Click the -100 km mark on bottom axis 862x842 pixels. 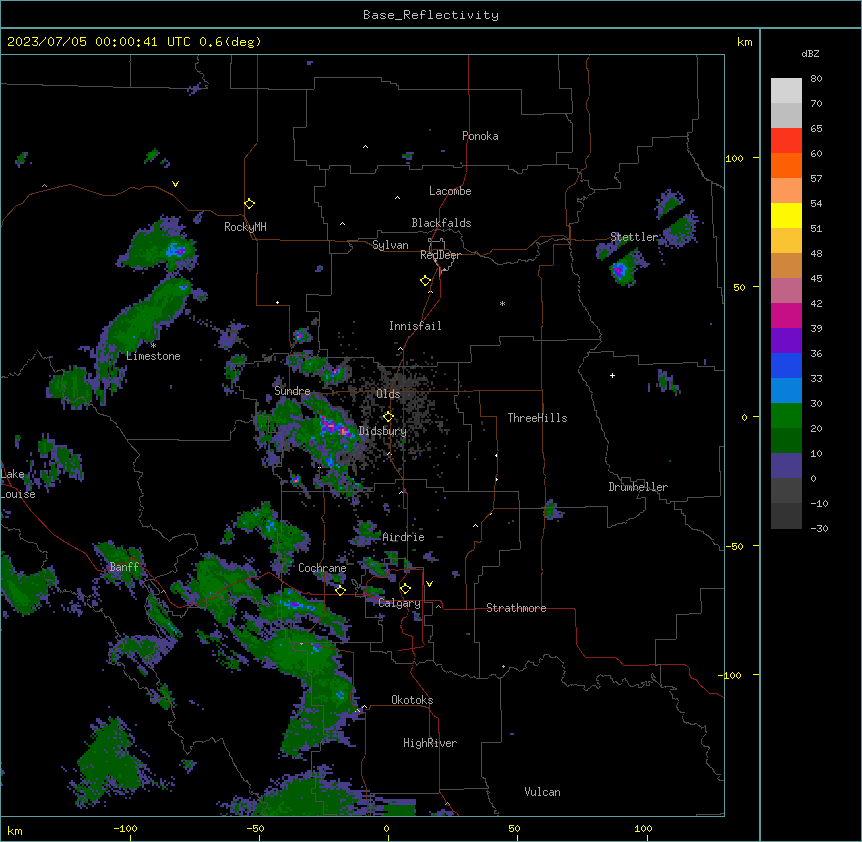point(125,828)
